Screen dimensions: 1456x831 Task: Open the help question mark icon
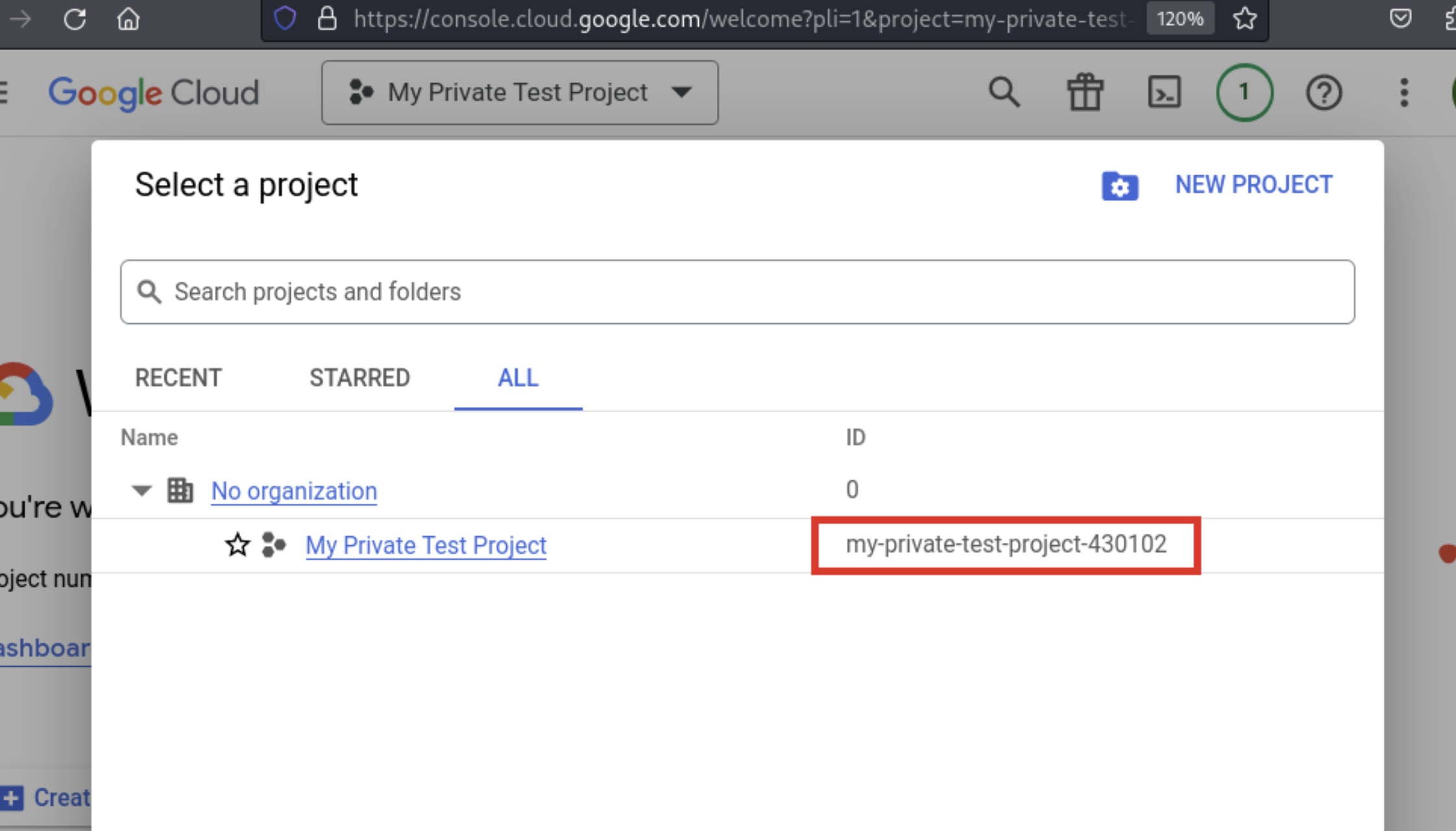coord(1324,92)
